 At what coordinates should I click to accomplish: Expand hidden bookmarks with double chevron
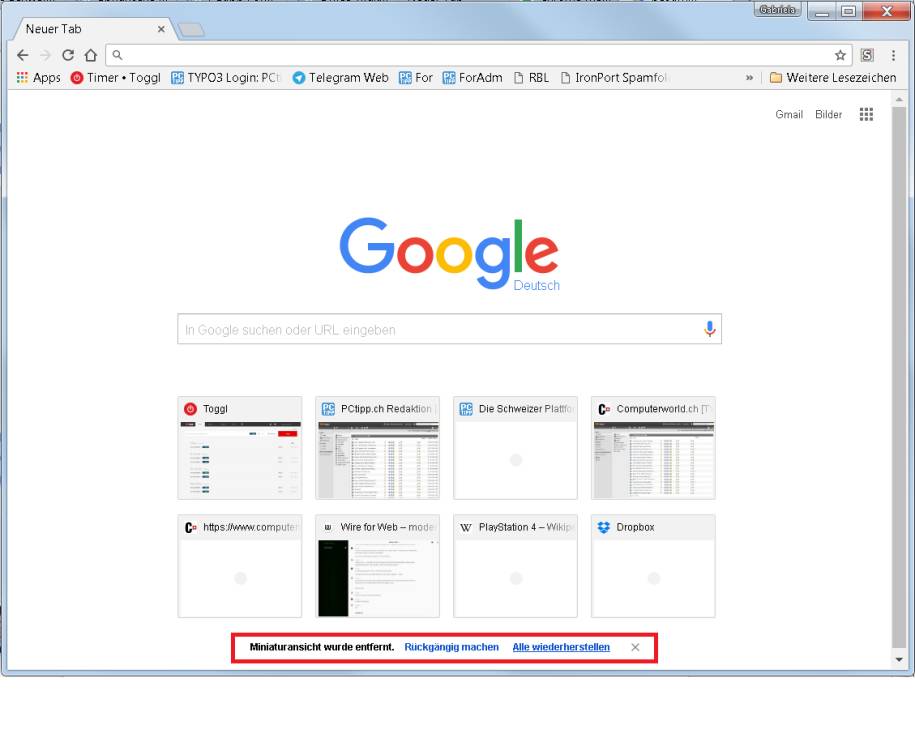(x=749, y=78)
